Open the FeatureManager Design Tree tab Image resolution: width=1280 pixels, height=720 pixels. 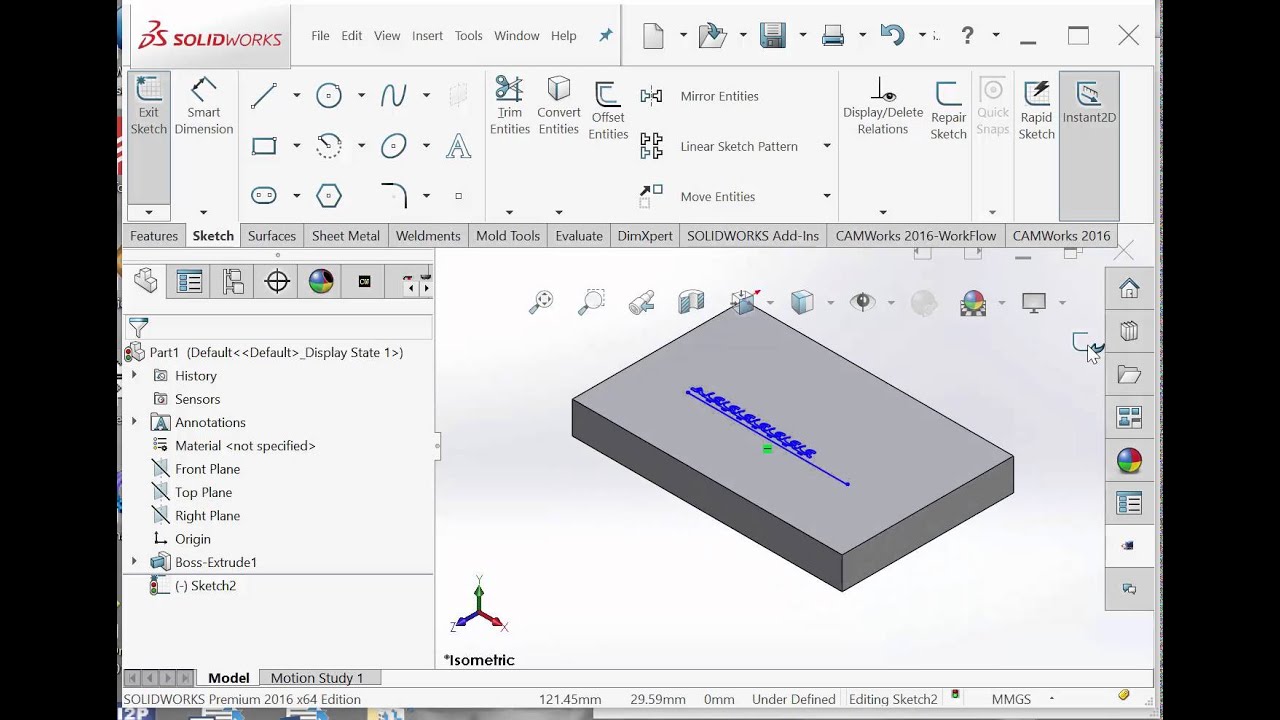click(x=146, y=282)
